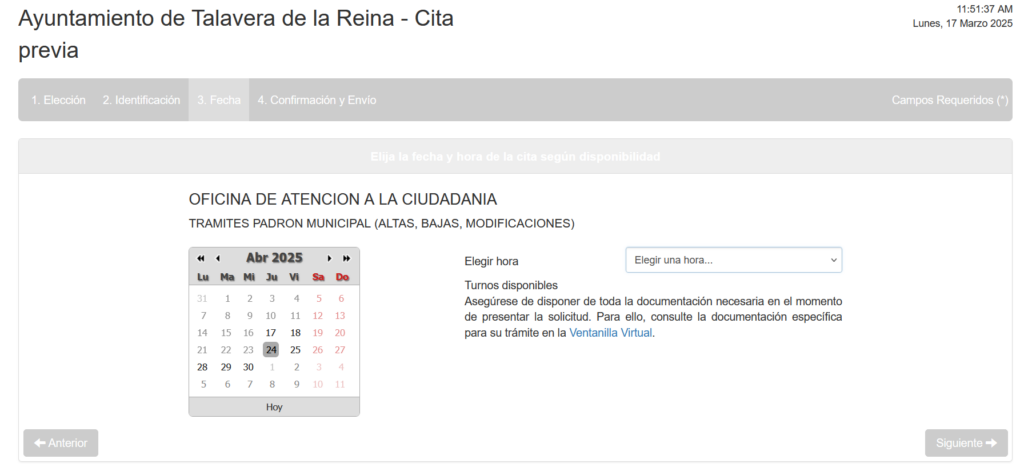
Task: Advance calendar to next month
Action: [x=330, y=258]
